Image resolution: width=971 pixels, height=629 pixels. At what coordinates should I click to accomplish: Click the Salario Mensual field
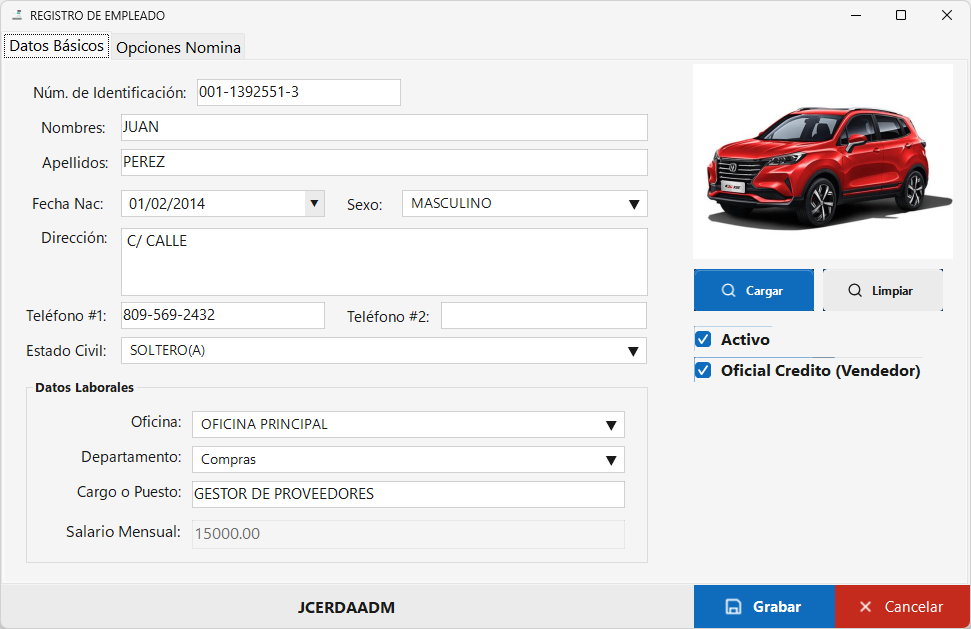[408, 534]
